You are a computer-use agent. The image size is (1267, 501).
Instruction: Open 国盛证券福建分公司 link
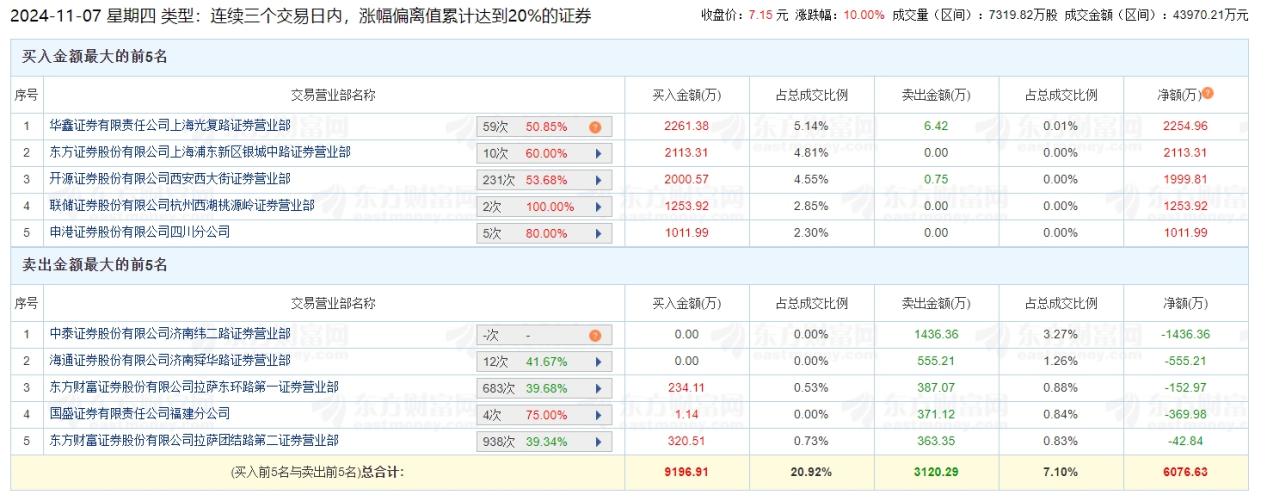[140, 413]
